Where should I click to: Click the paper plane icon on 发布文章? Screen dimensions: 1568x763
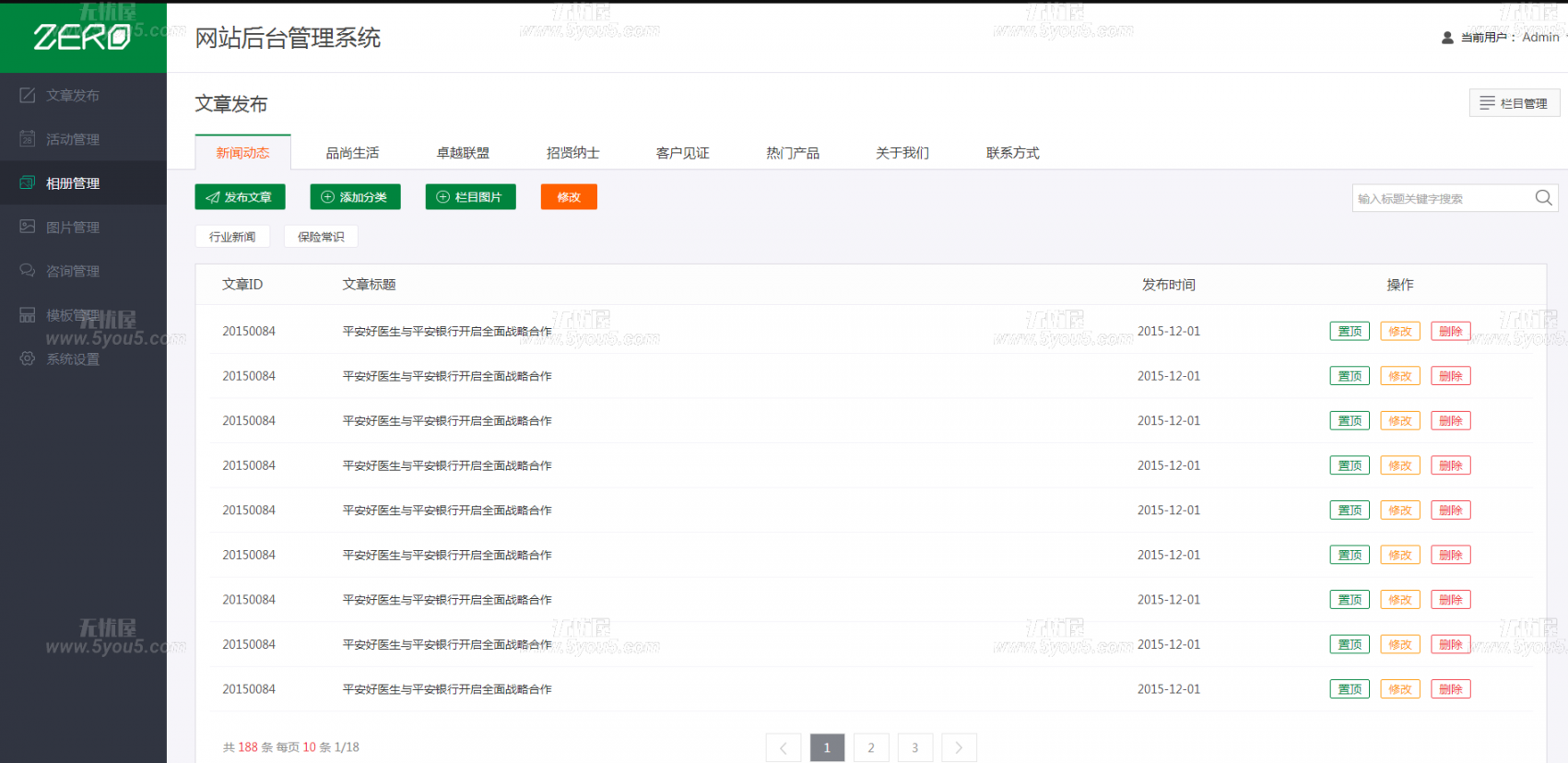213,197
